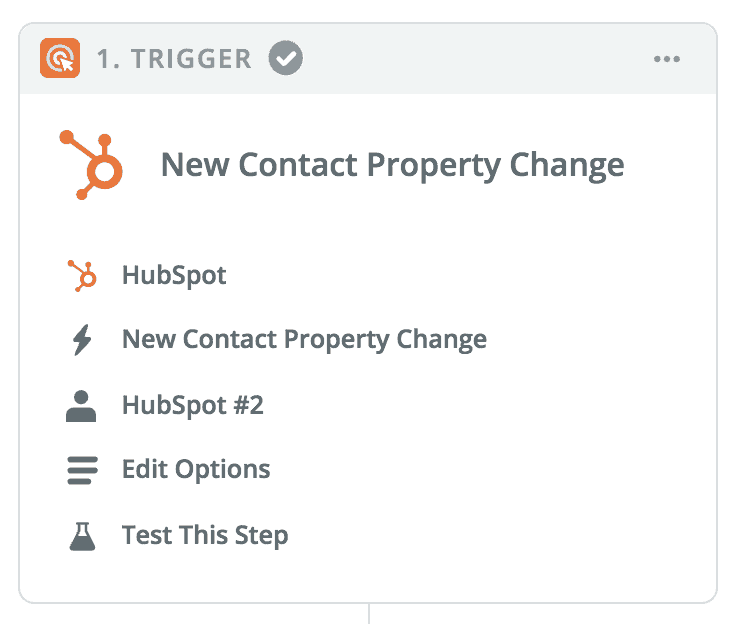
Task: Click the orange trigger step icon
Action: [60, 58]
